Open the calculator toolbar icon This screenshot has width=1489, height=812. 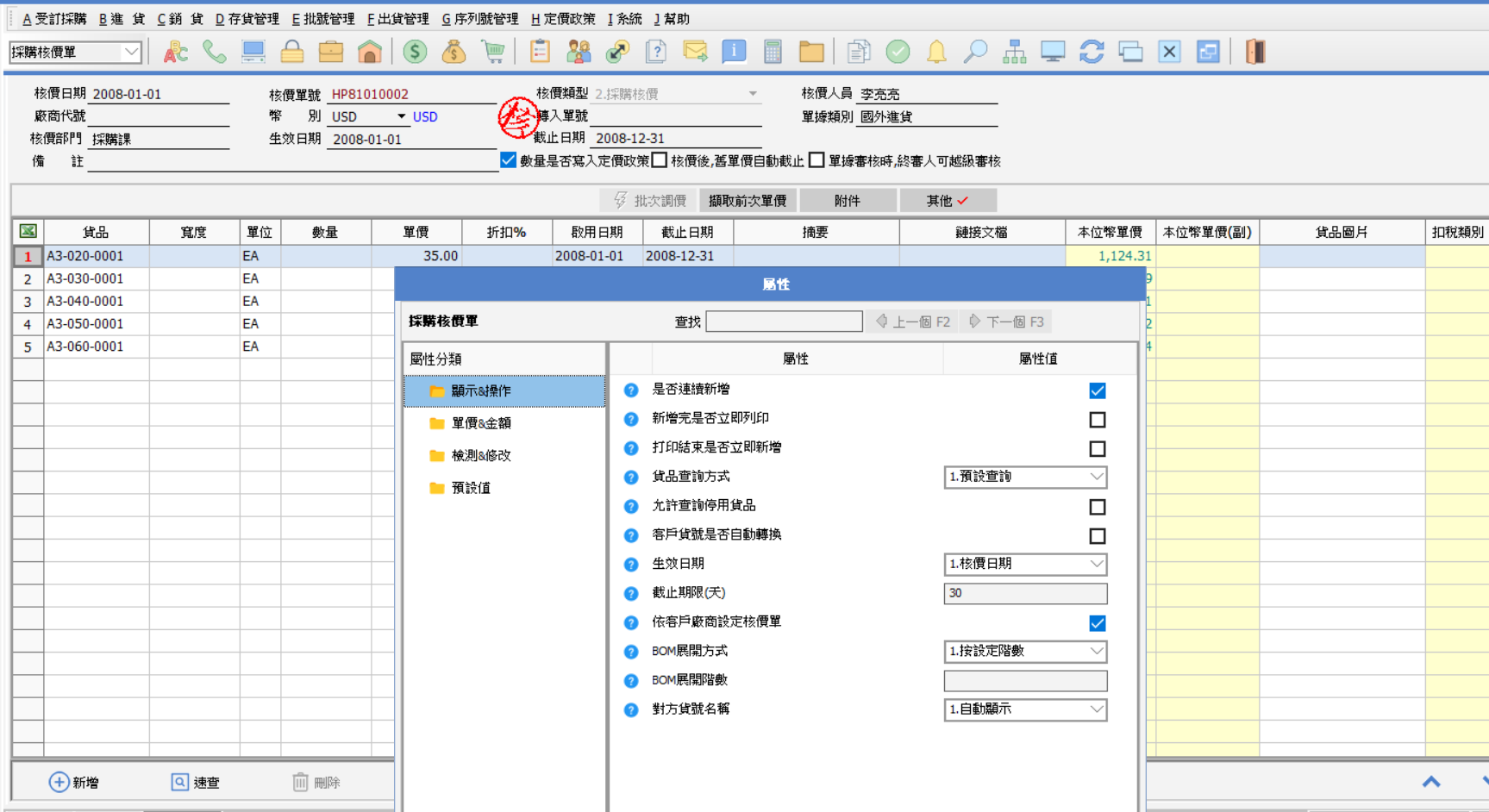[773, 53]
